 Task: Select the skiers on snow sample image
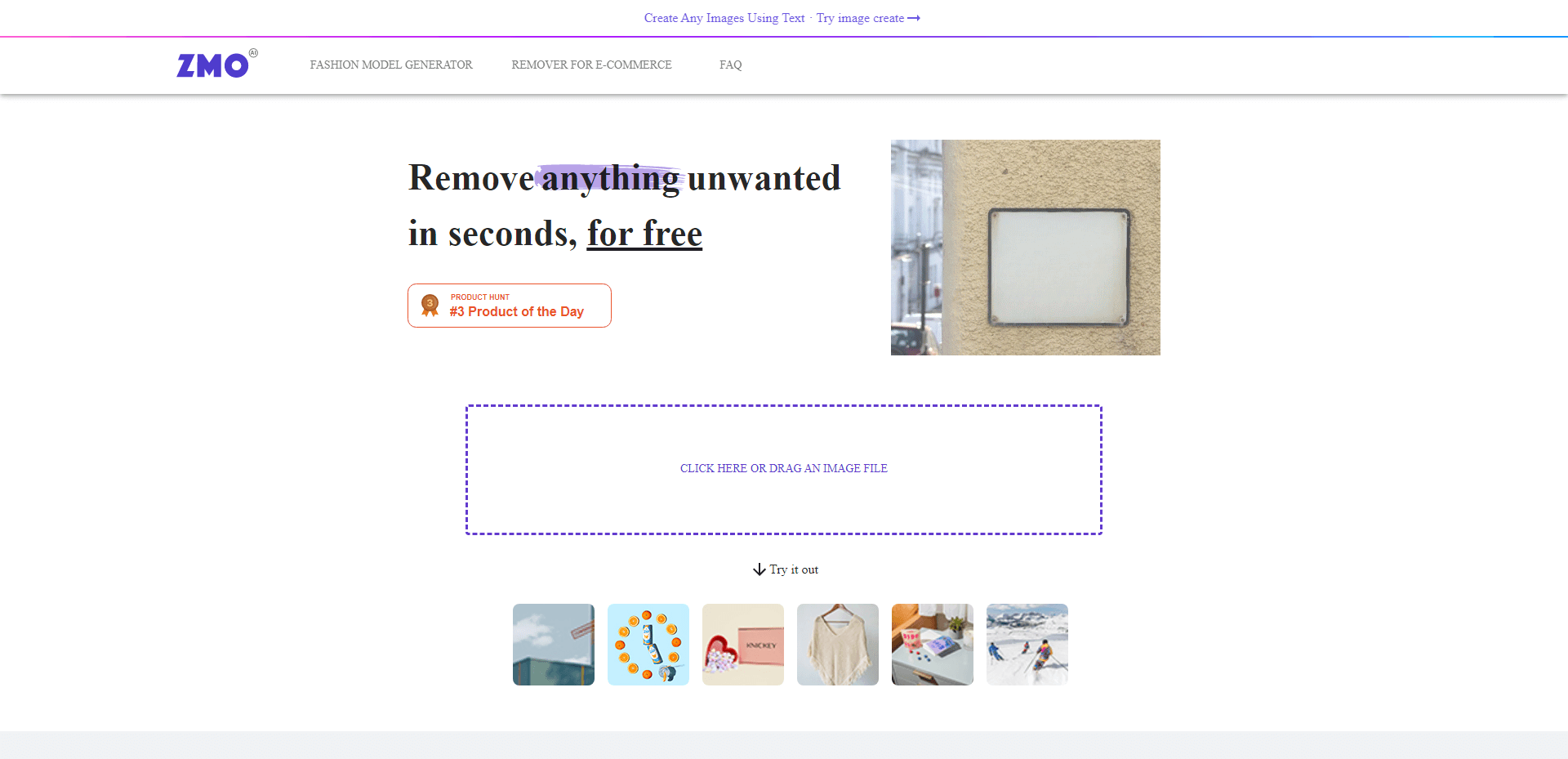[x=1027, y=645]
